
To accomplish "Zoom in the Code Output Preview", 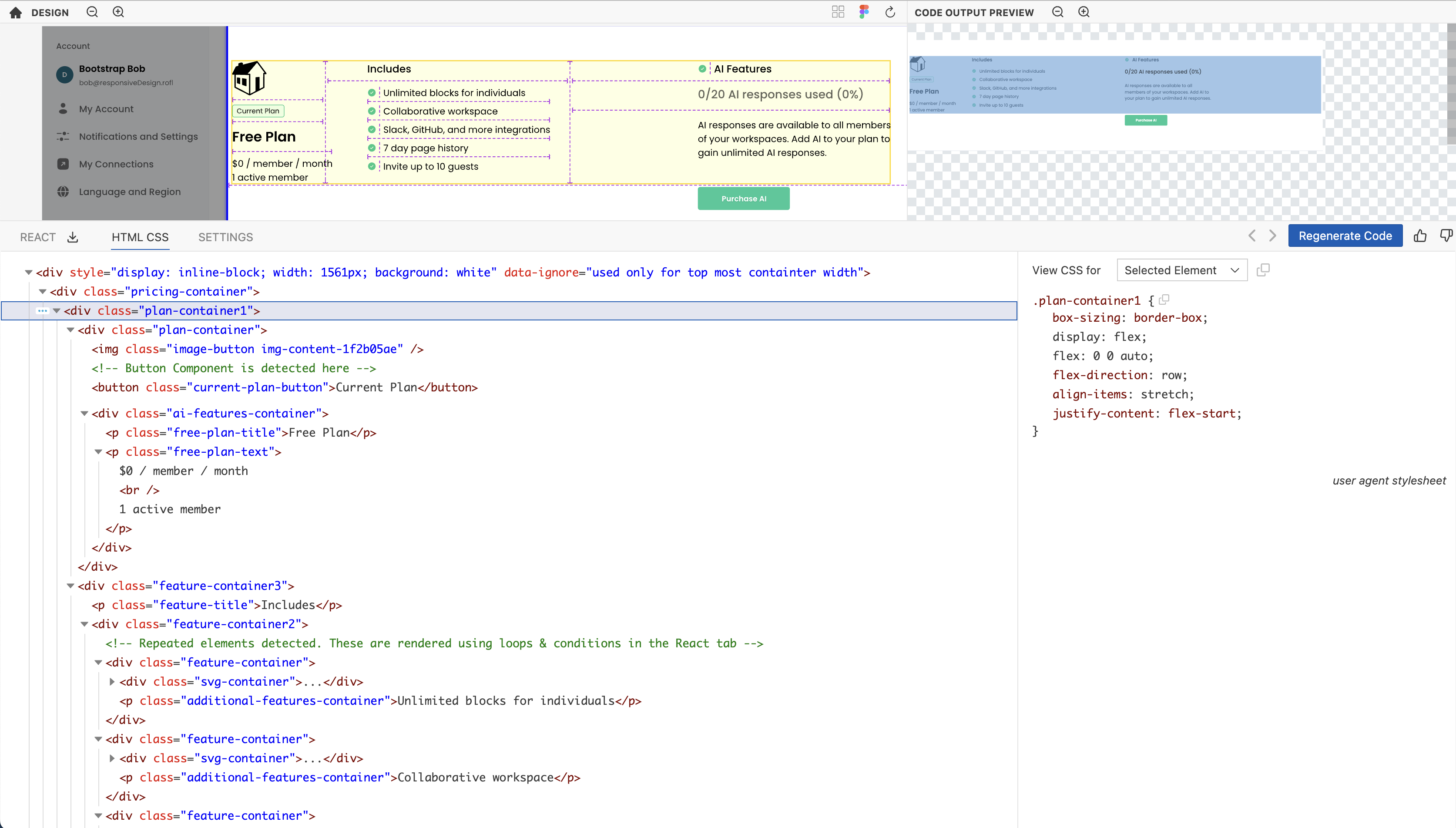I will pos(1084,12).
